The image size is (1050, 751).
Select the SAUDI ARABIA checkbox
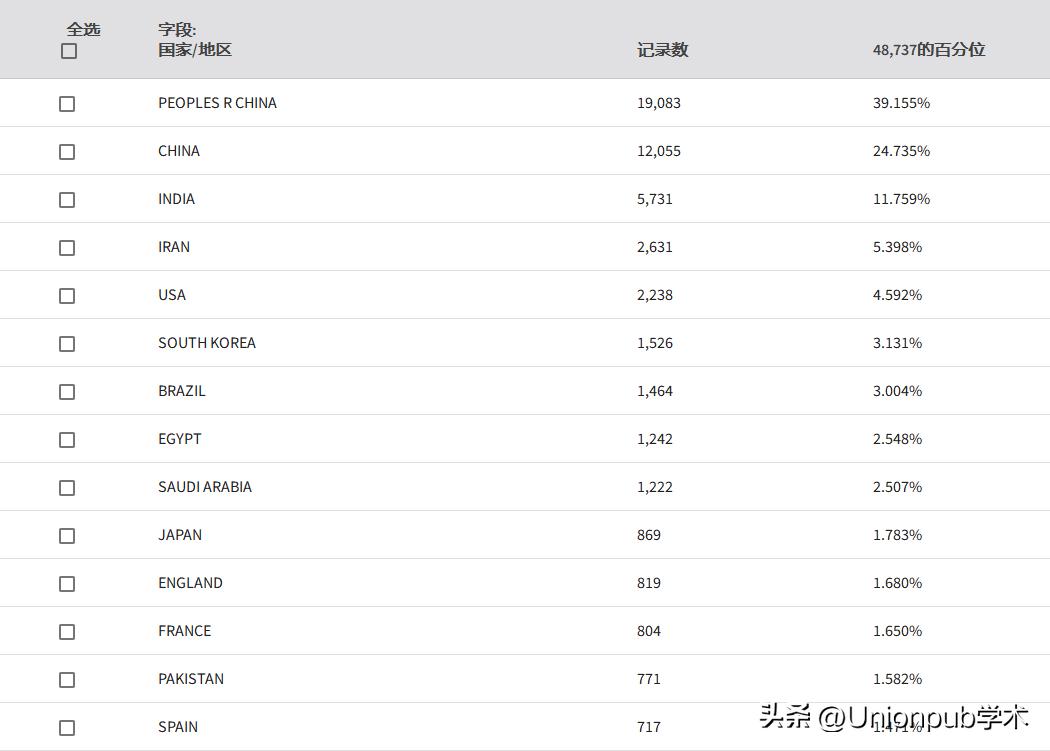click(67, 488)
